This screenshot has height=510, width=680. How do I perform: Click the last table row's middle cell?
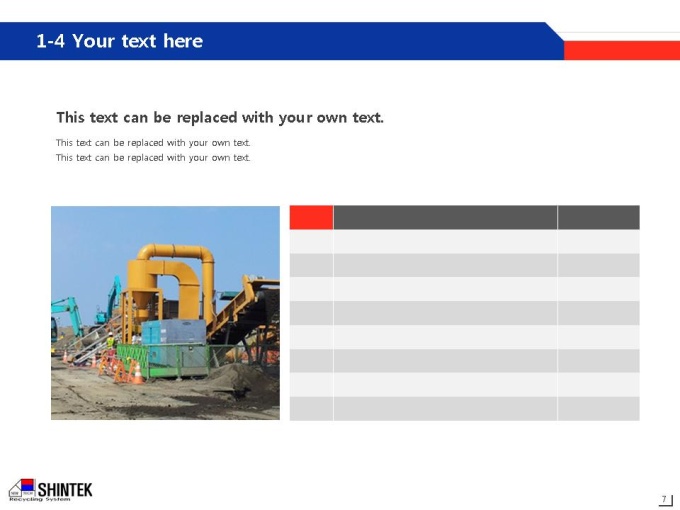point(445,409)
